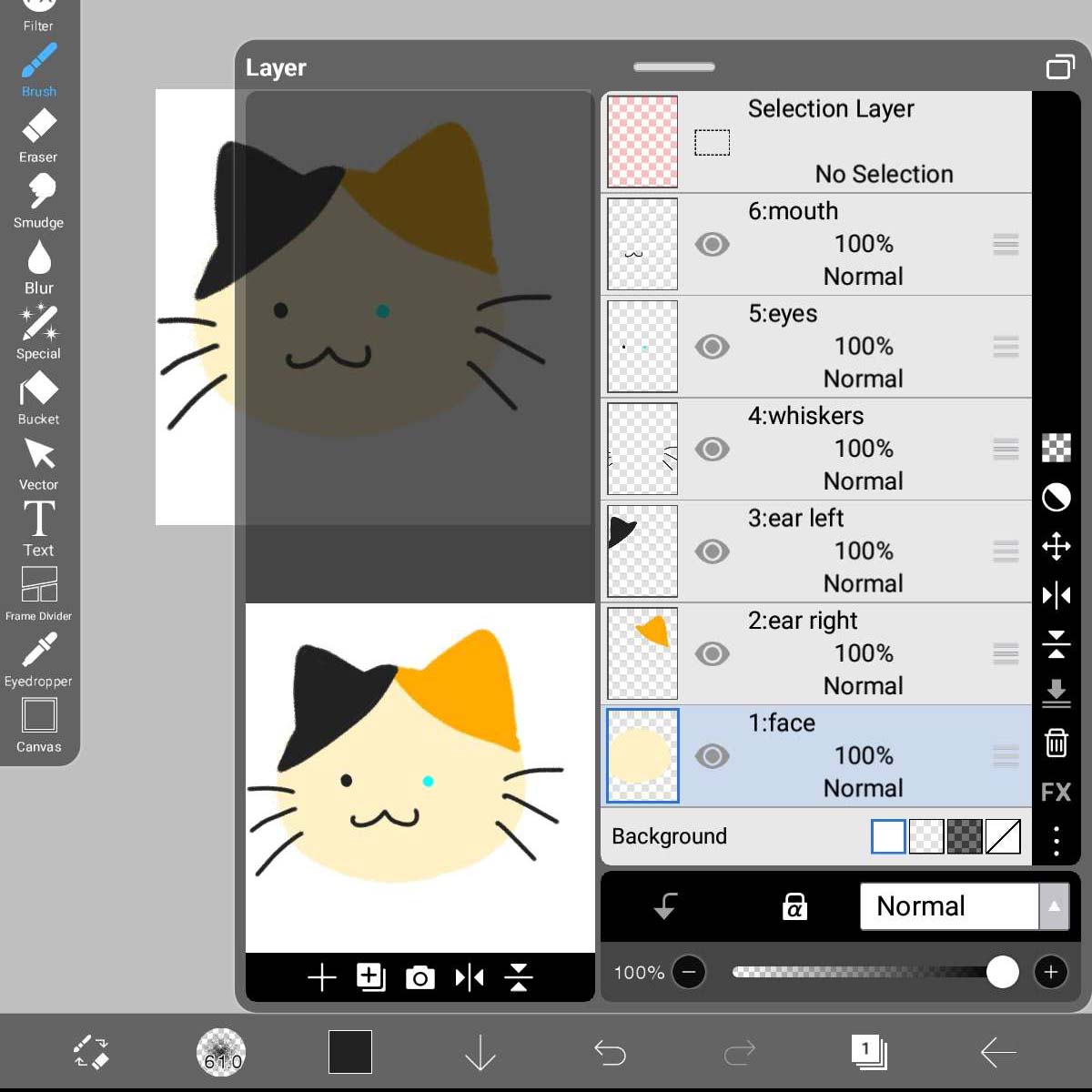Hide the whiskers layer
1092x1092 pixels.
(x=713, y=449)
